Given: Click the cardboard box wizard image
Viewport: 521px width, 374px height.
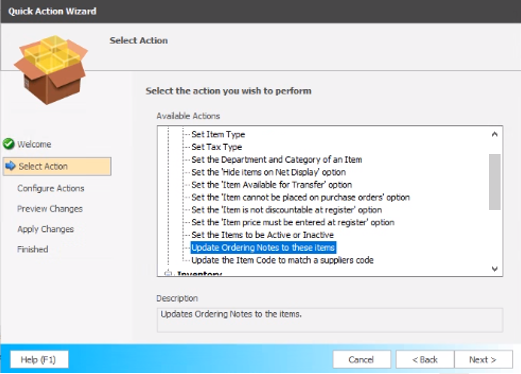Looking at the screenshot, I should point(51,69).
